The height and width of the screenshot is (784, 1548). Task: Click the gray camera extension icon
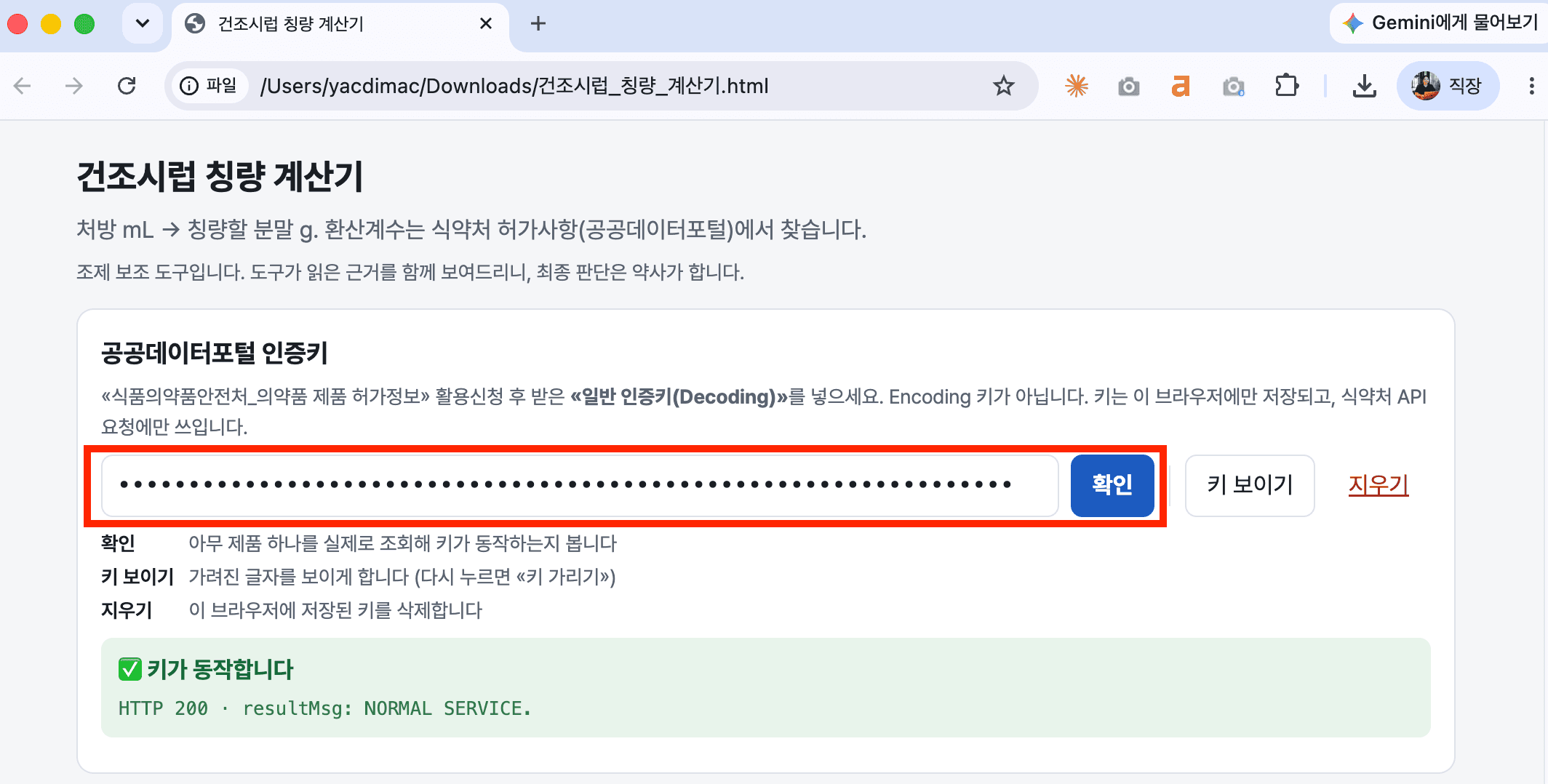pyautogui.click(x=1128, y=87)
